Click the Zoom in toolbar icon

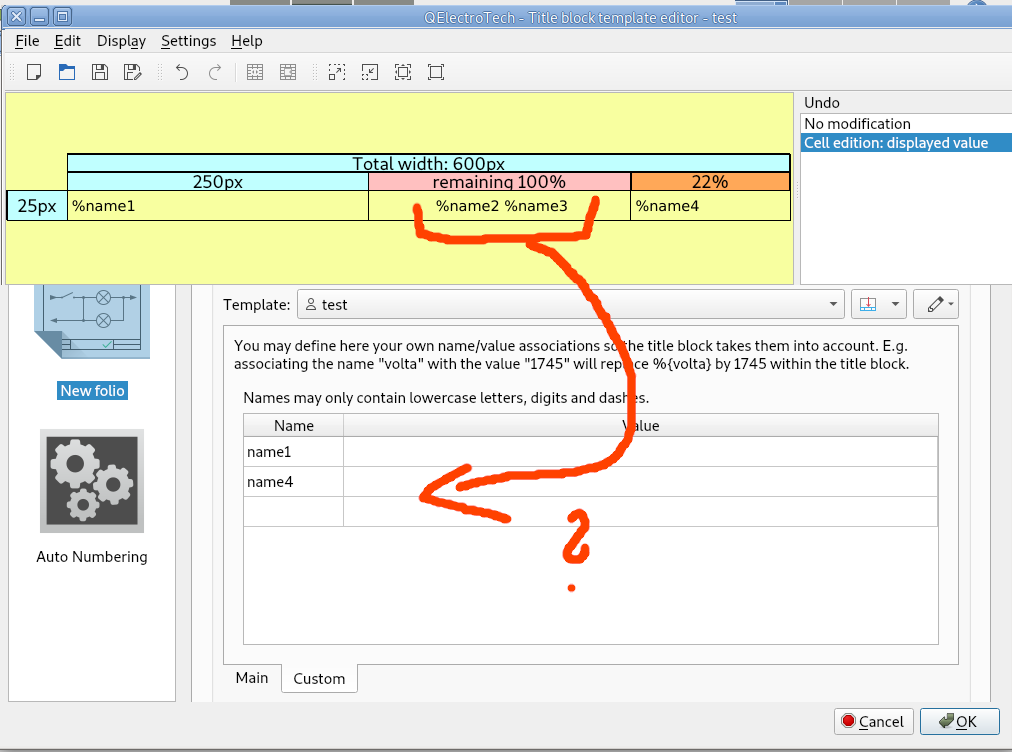(337, 72)
